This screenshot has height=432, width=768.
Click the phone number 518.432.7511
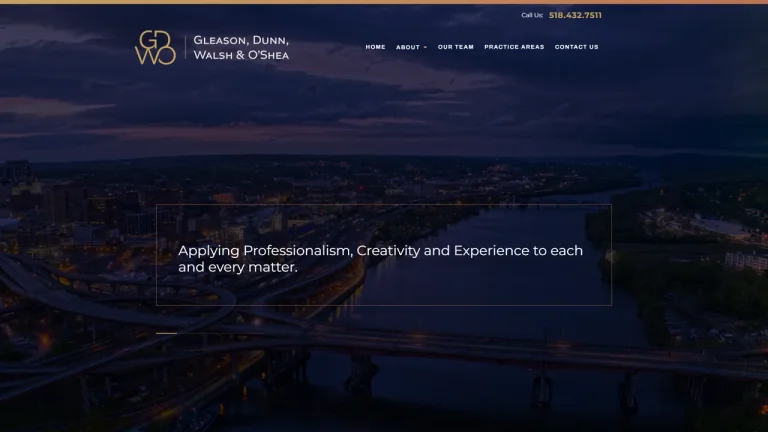pos(575,15)
